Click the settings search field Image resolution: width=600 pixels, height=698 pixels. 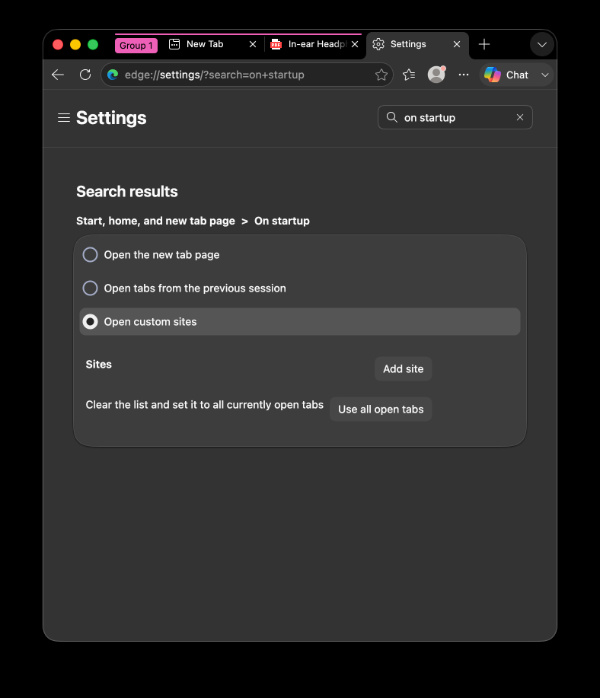click(x=455, y=118)
